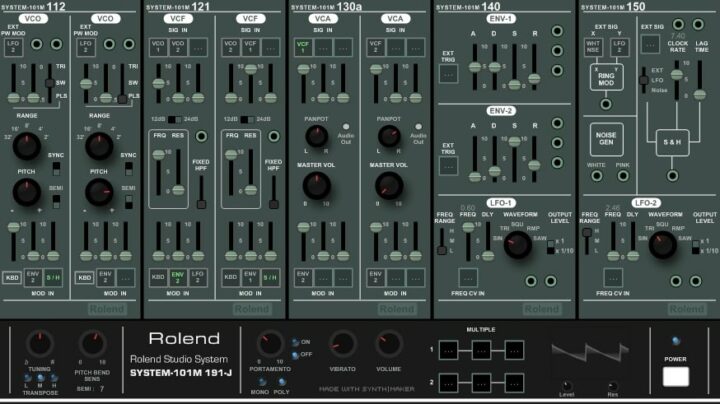Click the PORTAMENTO knob

(x=271, y=344)
